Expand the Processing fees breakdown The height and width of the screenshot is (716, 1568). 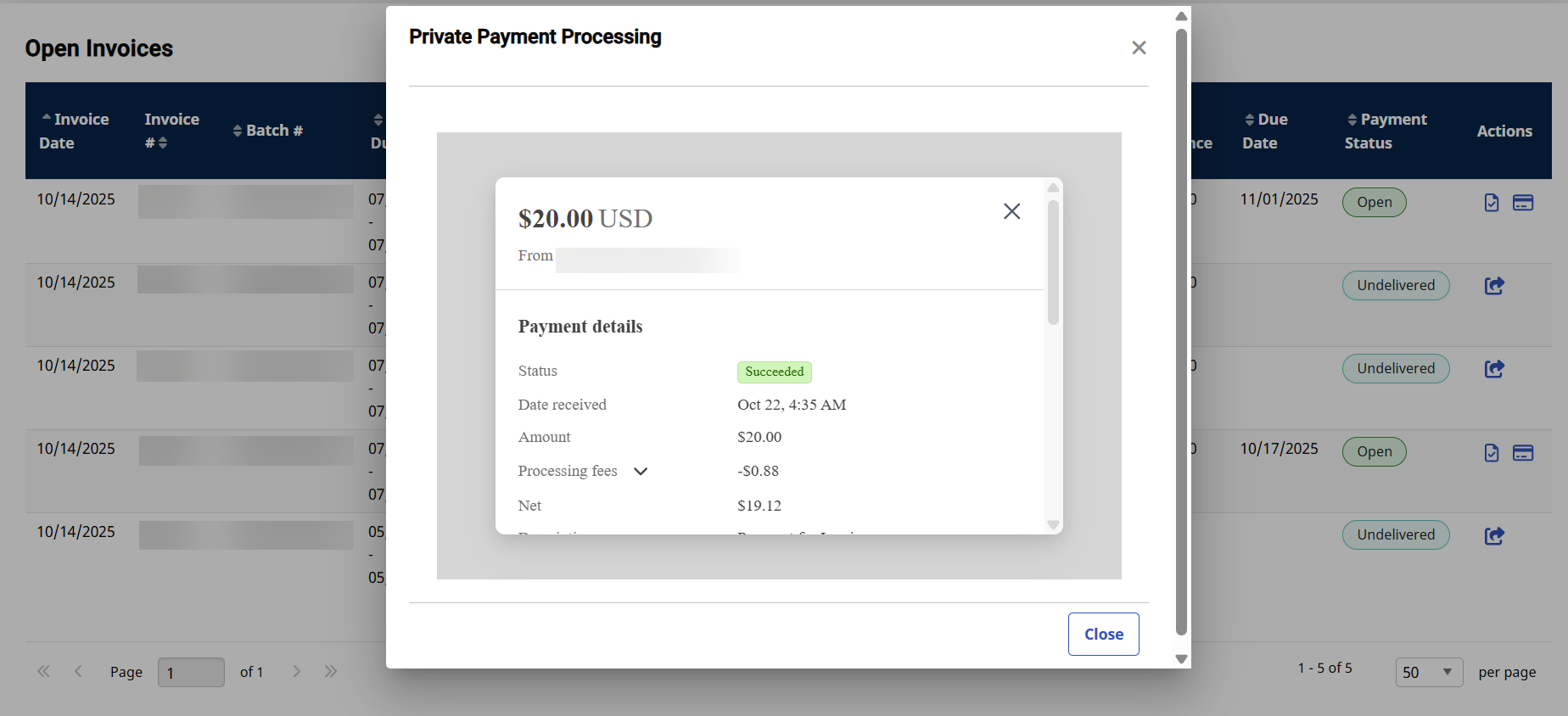pyautogui.click(x=641, y=472)
